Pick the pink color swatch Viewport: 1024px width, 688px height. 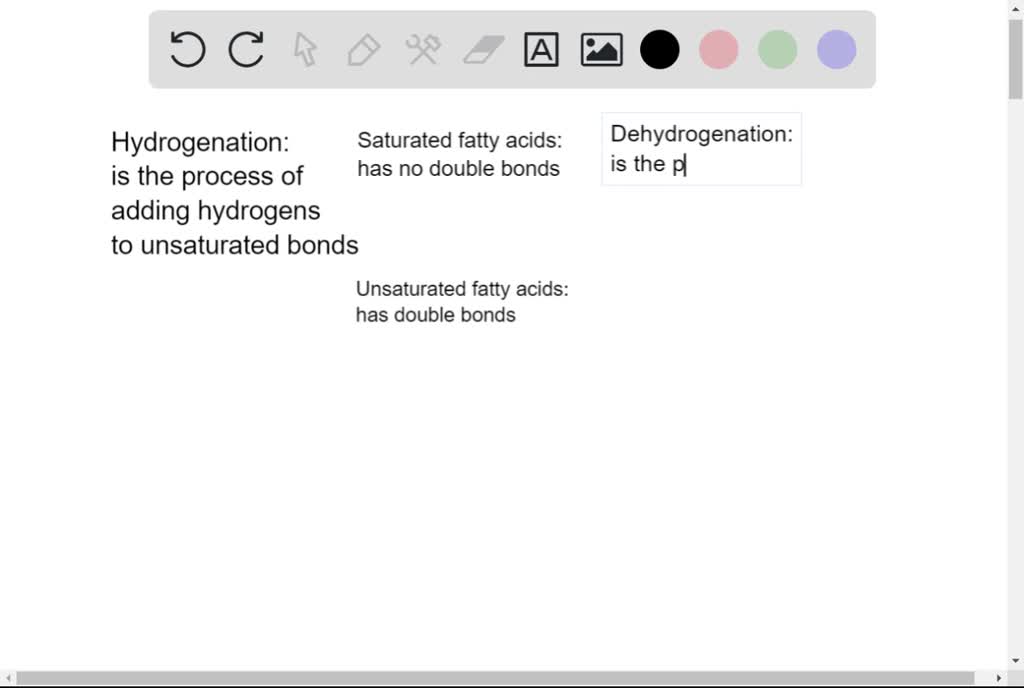click(718, 49)
